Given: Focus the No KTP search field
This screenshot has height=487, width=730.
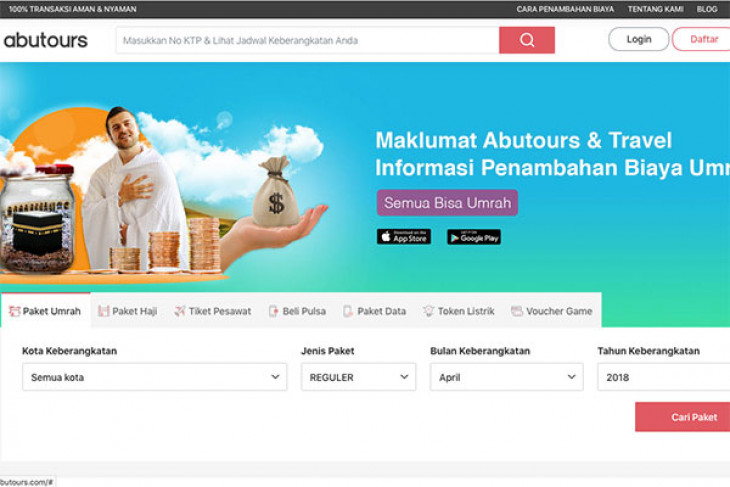Looking at the screenshot, I should [x=307, y=41].
